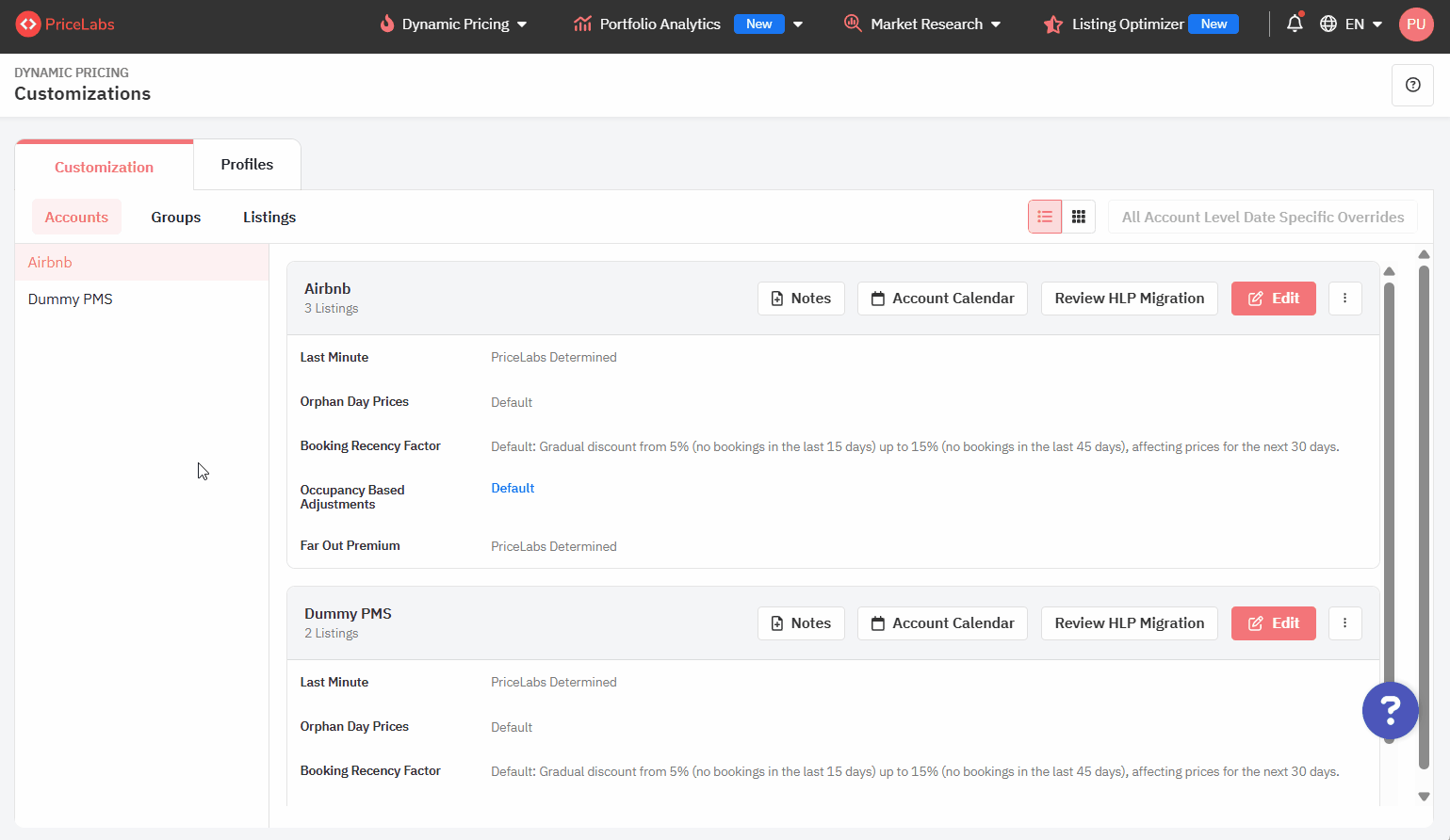The height and width of the screenshot is (840, 1450).
Task: Click the Dummy PMS Orphan Day Prices label
Action: tap(354, 726)
